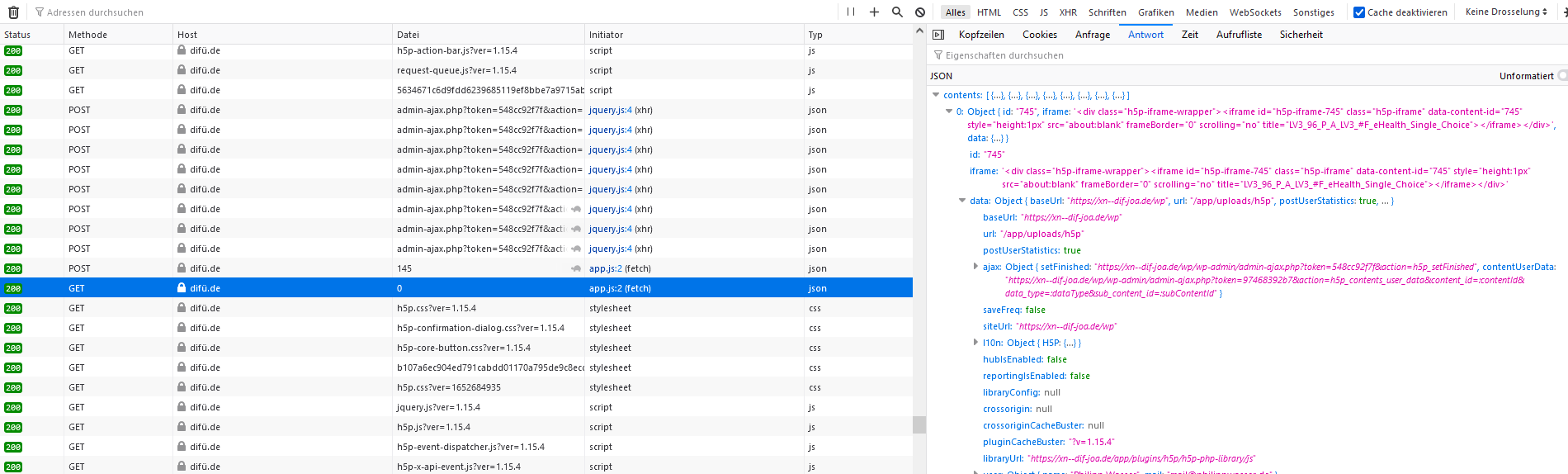Filter requests by XHR type
Viewport: 1568px width, 474px height.
point(1068,12)
